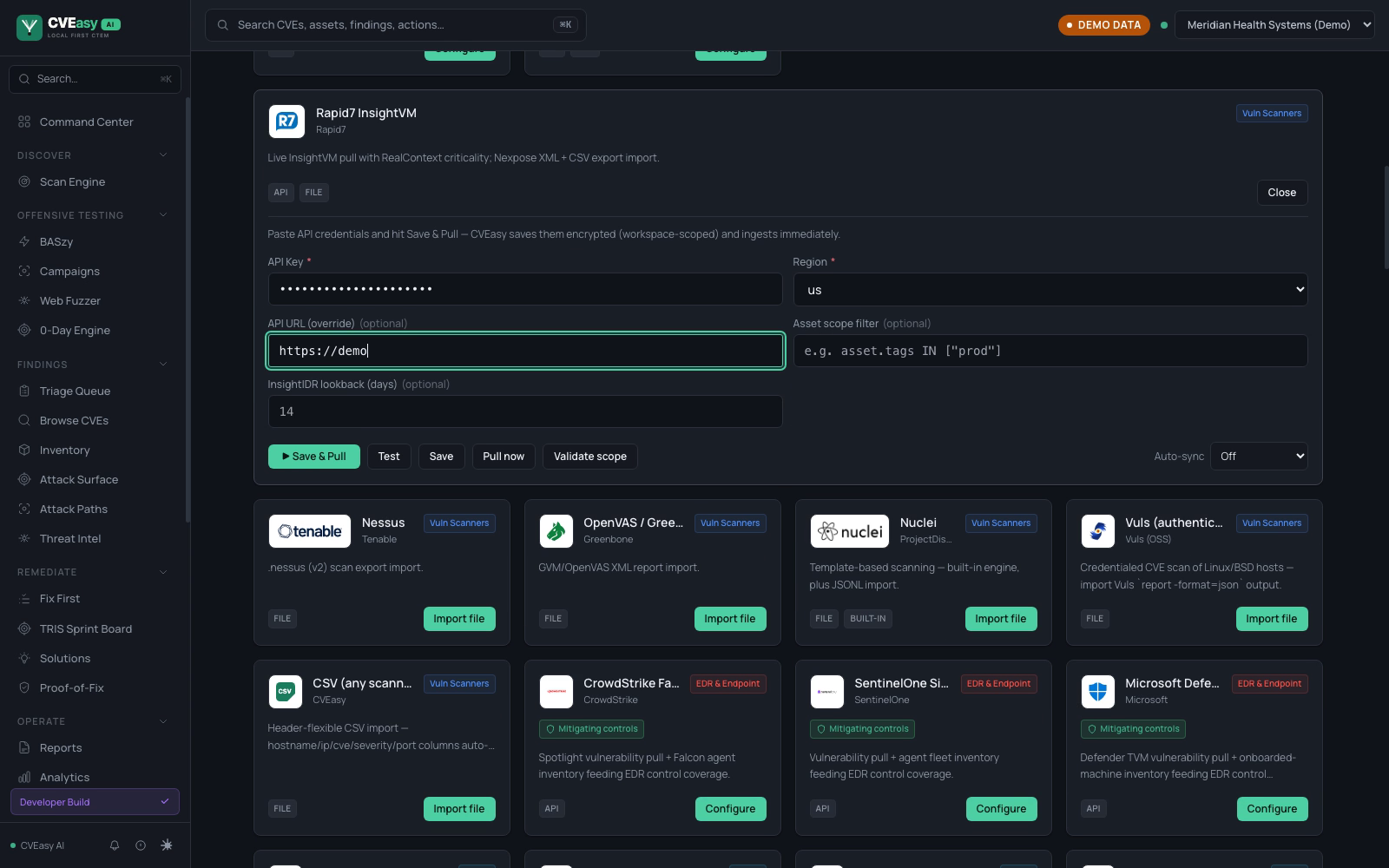1389x868 pixels.
Task: Import file for CSV scanner
Action: (x=459, y=809)
